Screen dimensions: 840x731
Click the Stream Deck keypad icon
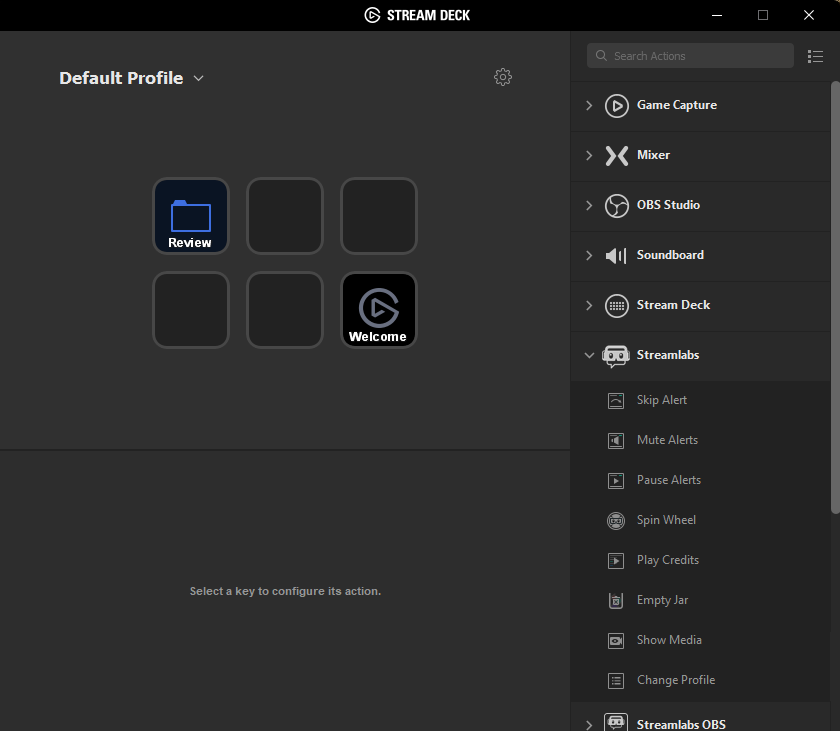coord(617,306)
